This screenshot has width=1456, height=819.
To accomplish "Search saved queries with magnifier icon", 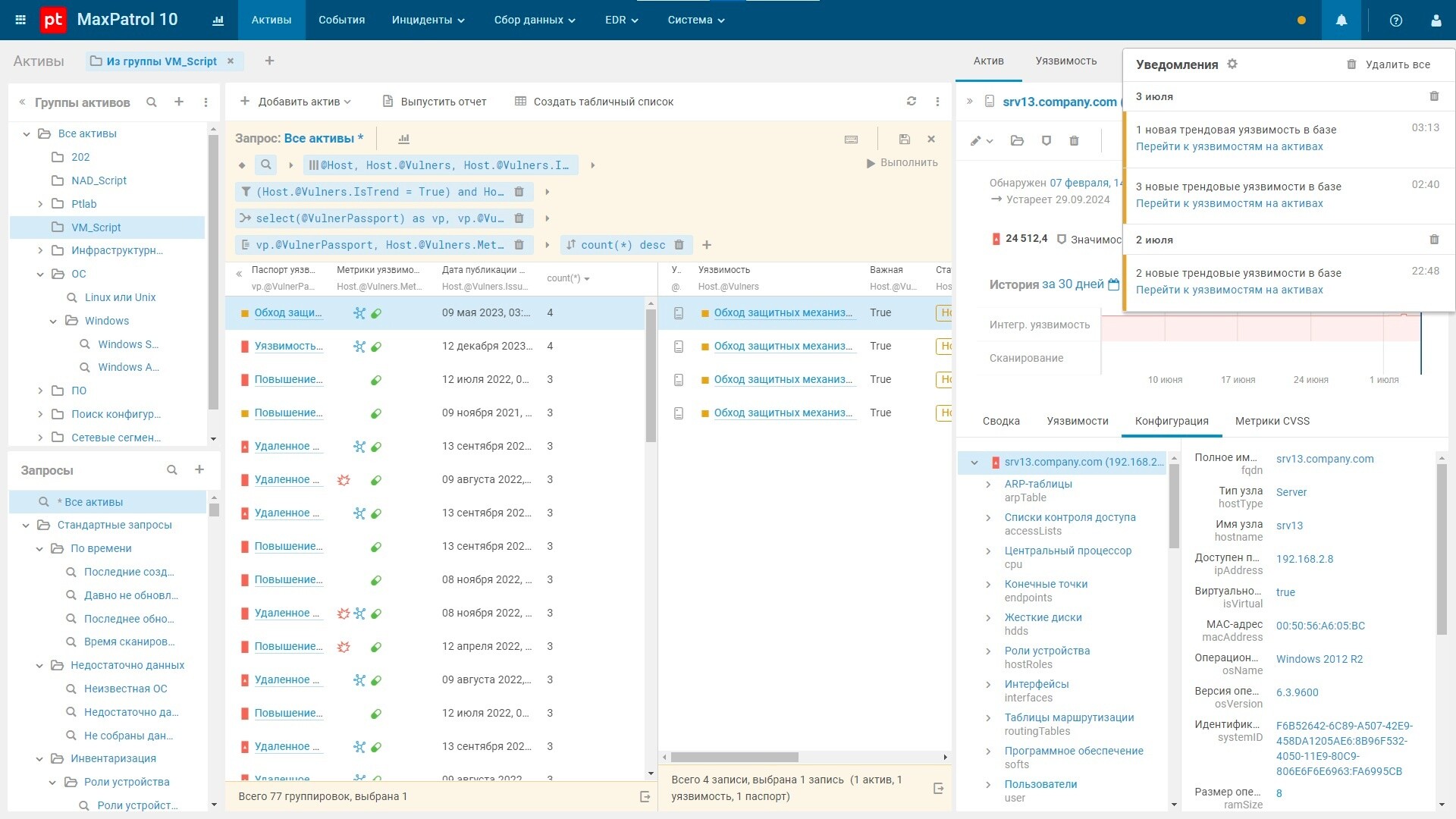I will point(172,470).
